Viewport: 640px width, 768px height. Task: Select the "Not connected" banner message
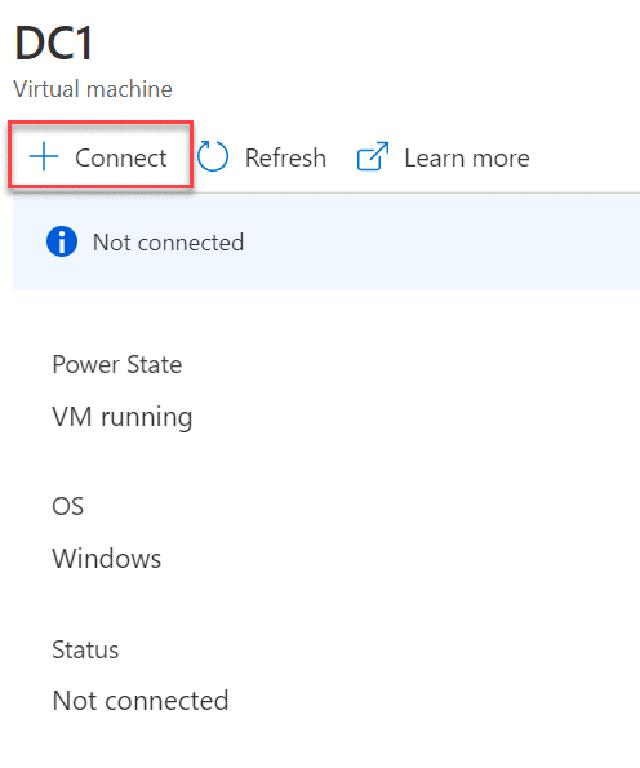pyautogui.click(x=168, y=242)
